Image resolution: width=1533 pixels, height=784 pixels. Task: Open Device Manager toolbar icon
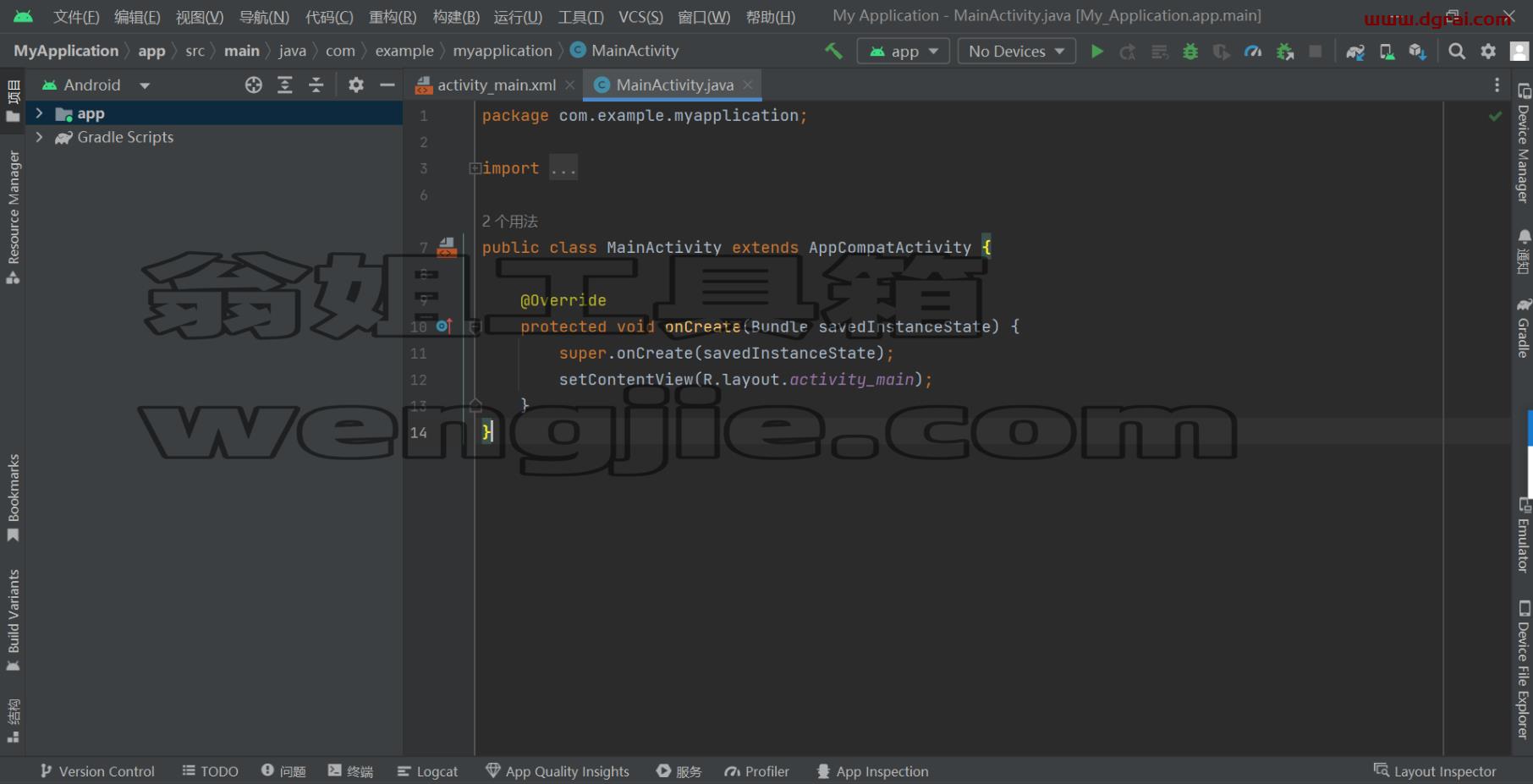coord(1387,52)
